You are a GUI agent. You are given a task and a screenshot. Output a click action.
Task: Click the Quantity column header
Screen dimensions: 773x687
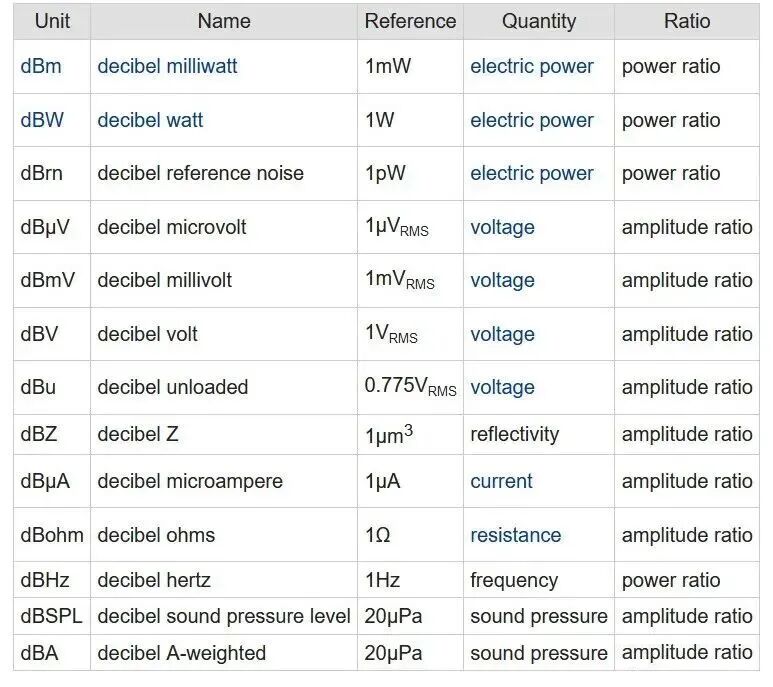point(539,21)
